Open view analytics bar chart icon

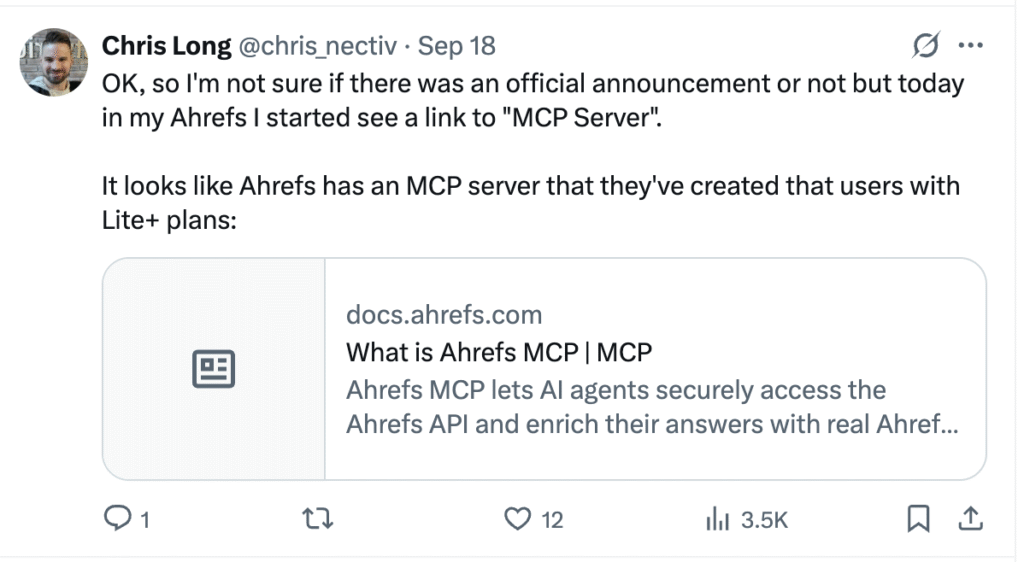pos(716,518)
